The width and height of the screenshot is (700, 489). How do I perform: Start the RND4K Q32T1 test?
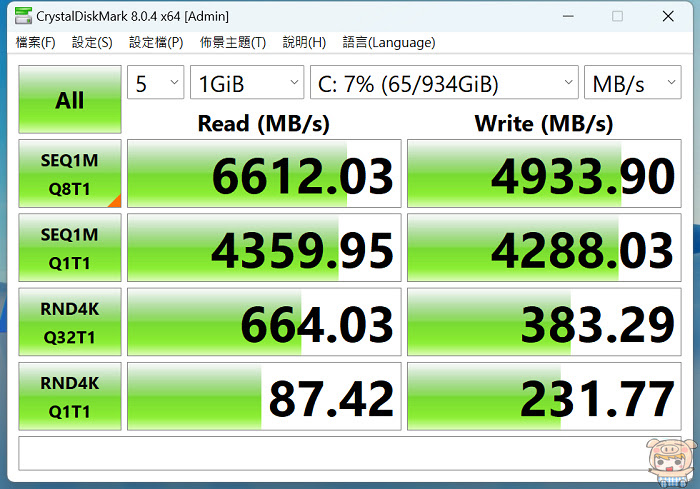click(70, 322)
